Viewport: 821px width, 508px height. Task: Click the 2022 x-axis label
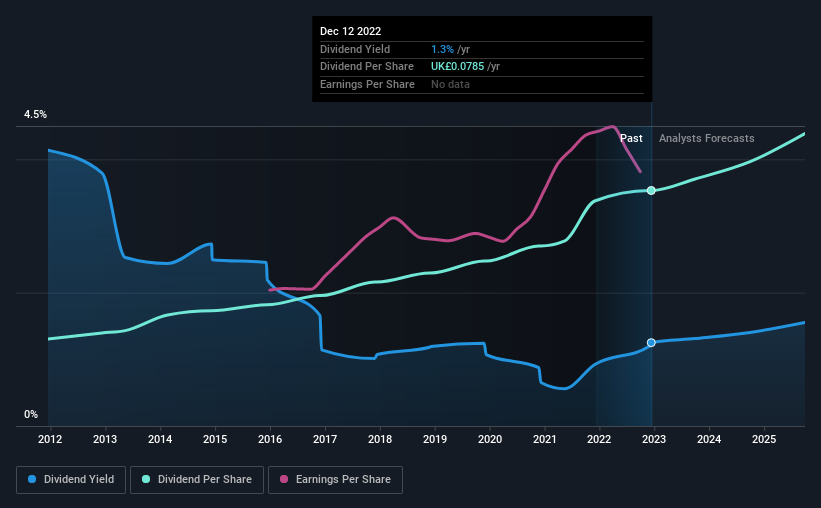pos(599,439)
